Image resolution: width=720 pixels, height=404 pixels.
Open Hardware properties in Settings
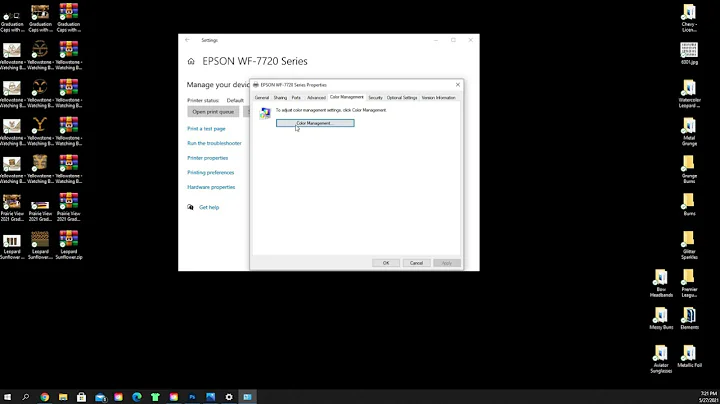point(211,187)
